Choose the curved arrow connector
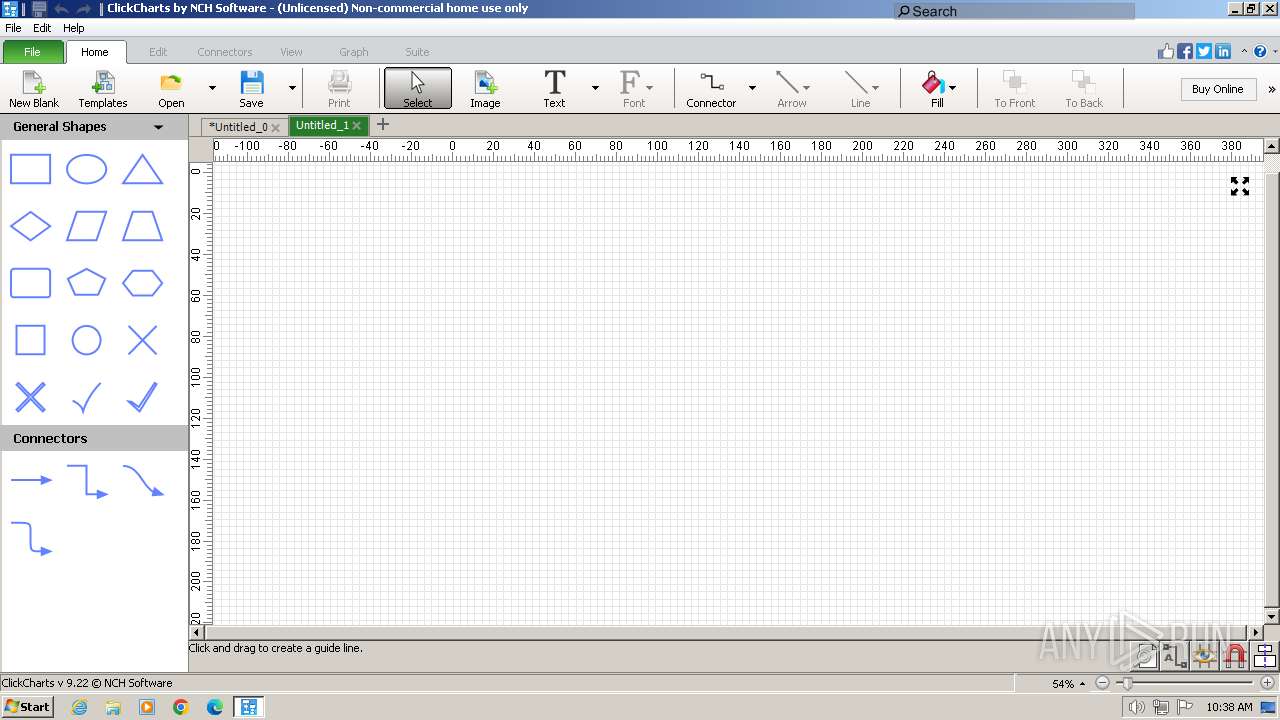Screen dimensions: 1280x720 143,481
